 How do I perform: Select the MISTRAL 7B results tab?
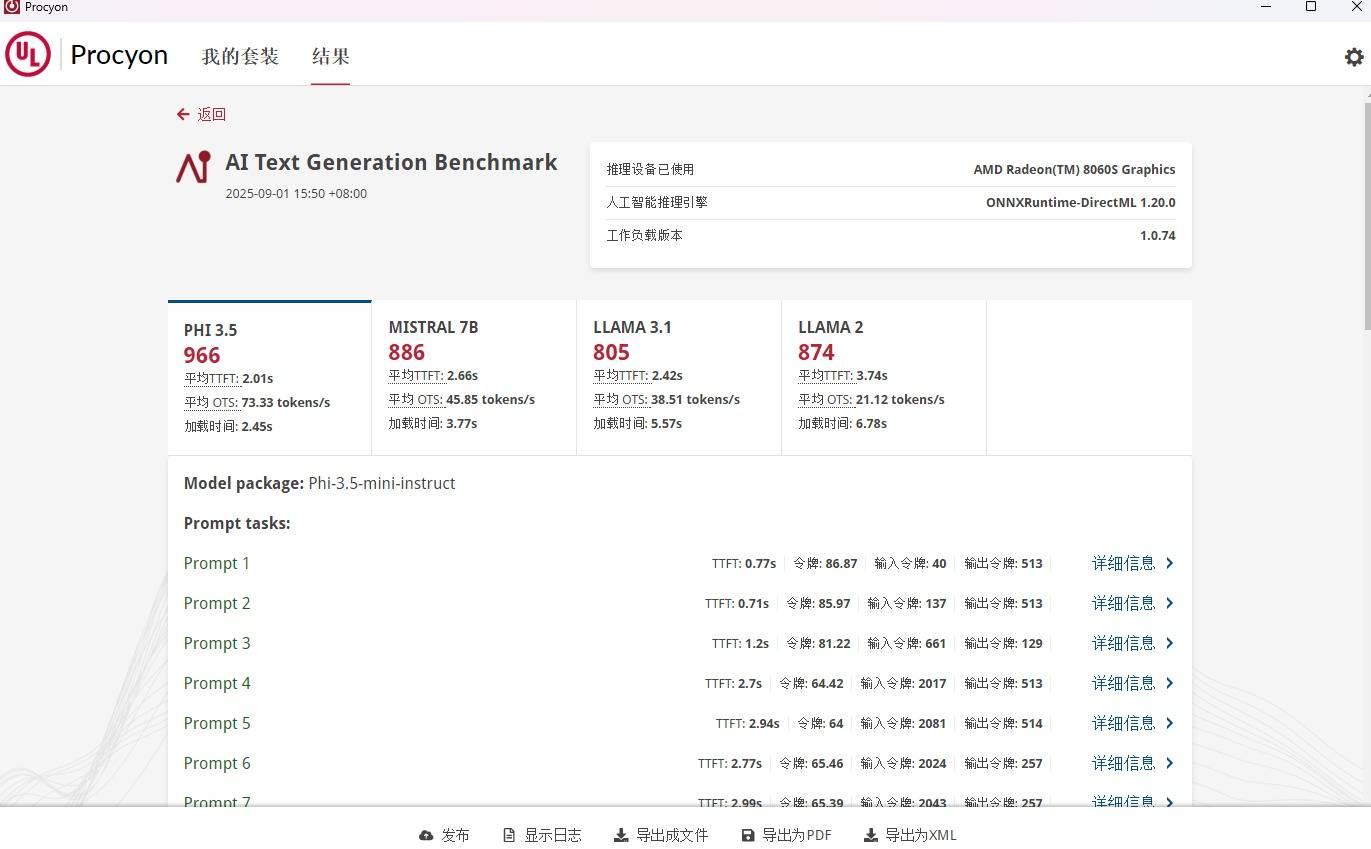coord(474,377)
